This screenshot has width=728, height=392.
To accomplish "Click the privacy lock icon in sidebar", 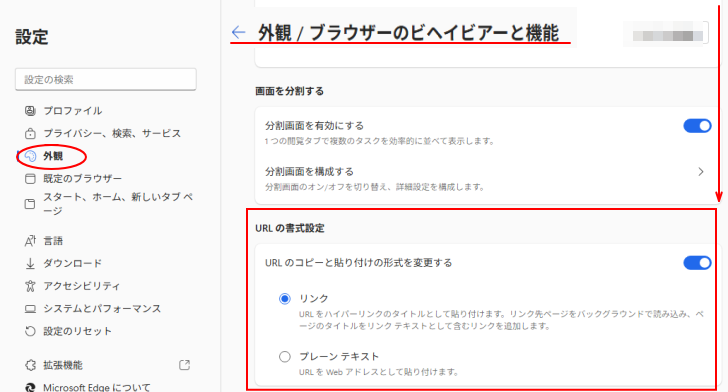I will point(30,133).
